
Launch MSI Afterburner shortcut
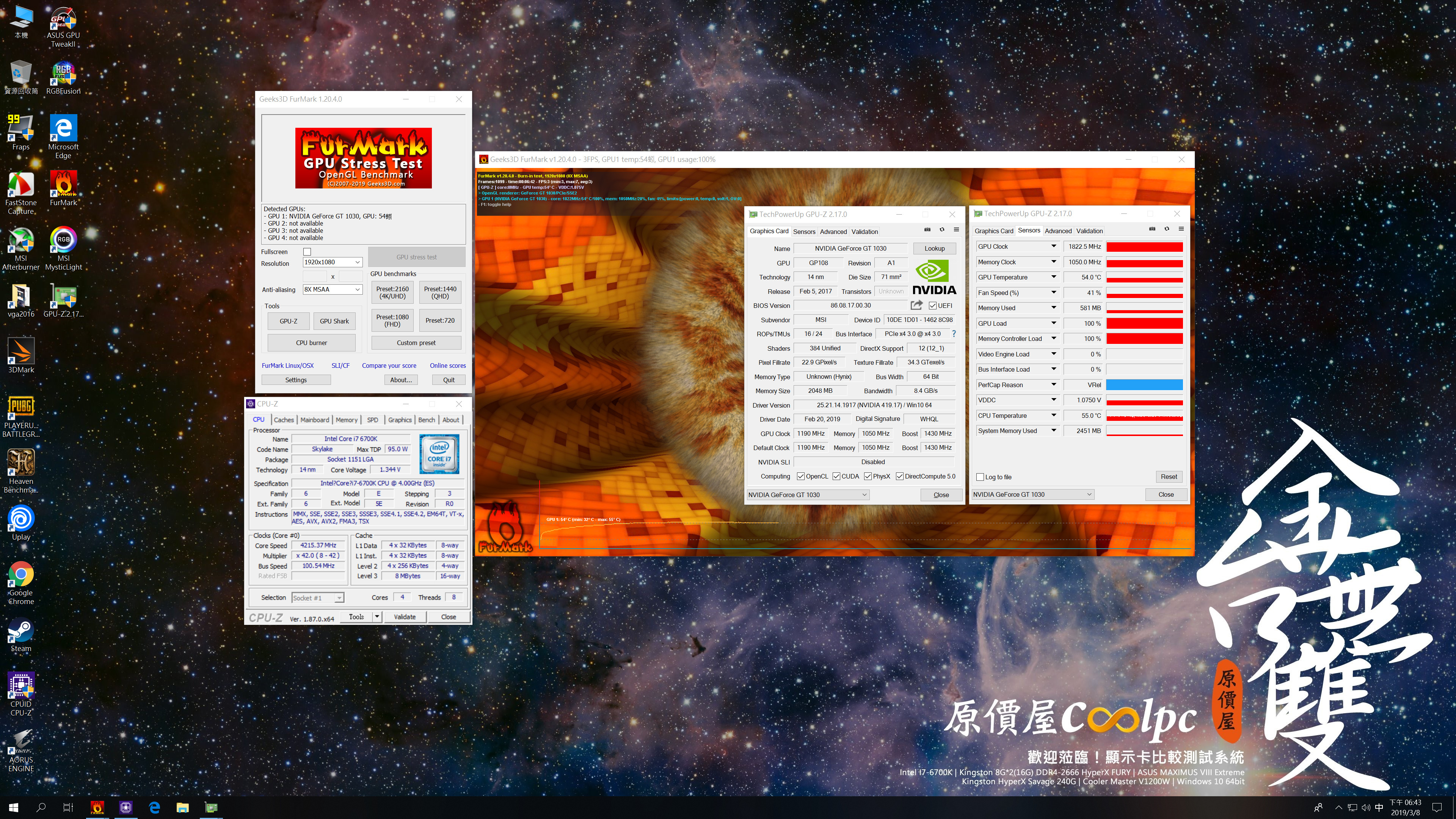click(x=21, y=249)
